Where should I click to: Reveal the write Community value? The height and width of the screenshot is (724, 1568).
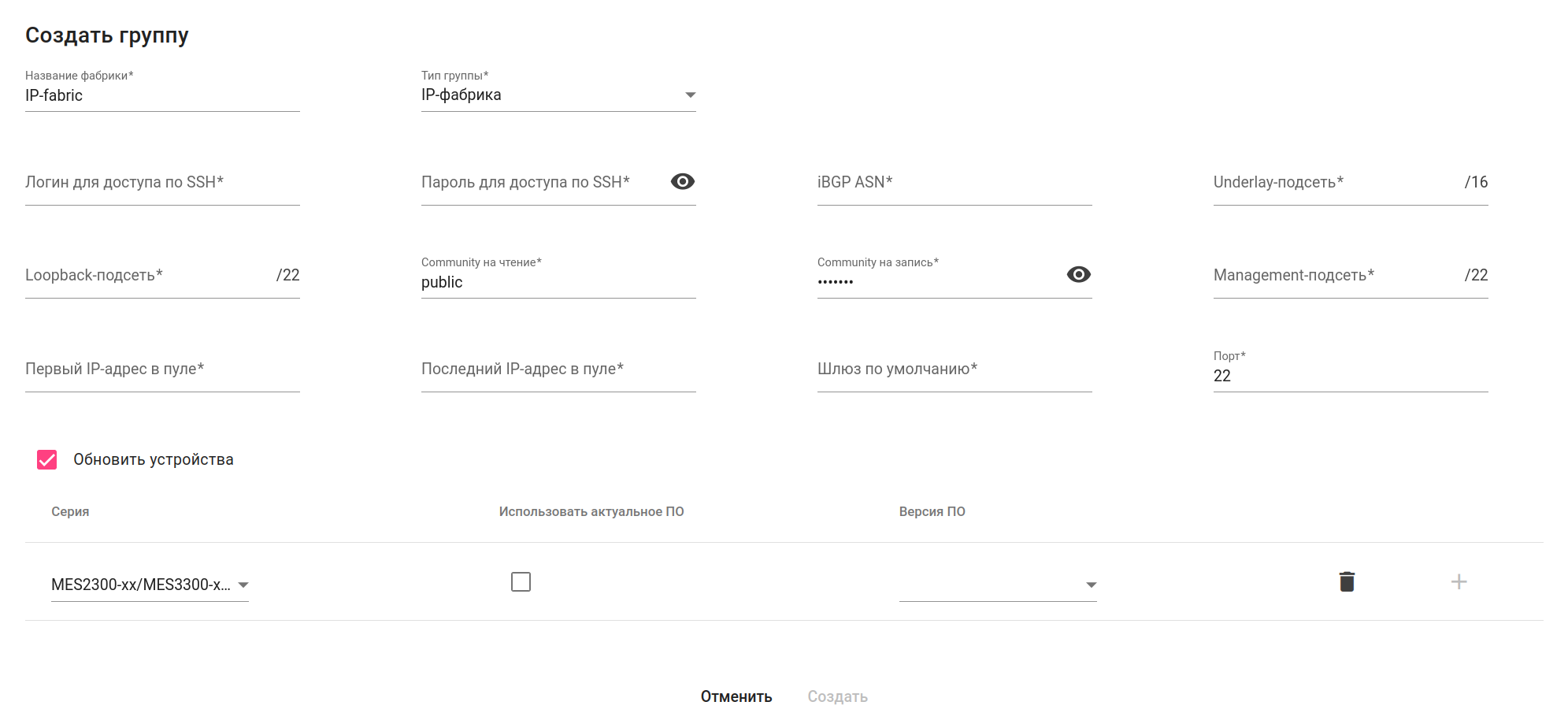pyautogui.click(x=1078, y=274)
